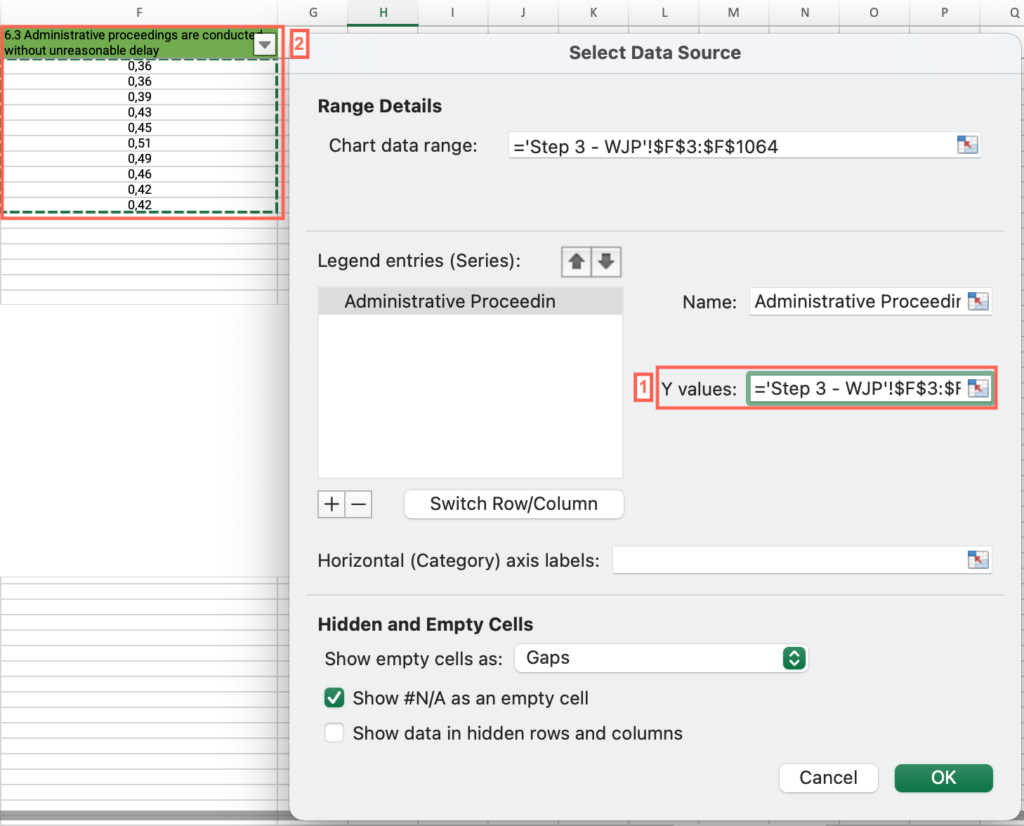
Task: Click the cell with value 0,39
Action: click(140, 97)
